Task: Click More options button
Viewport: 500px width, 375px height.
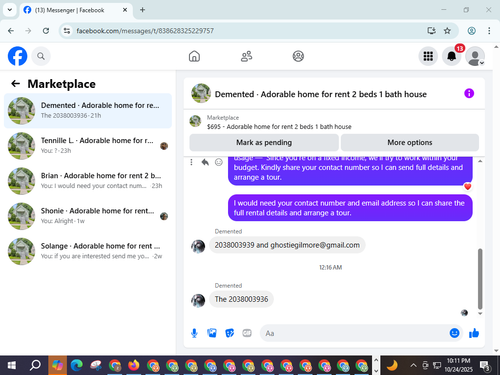Action: coord(410,142)
